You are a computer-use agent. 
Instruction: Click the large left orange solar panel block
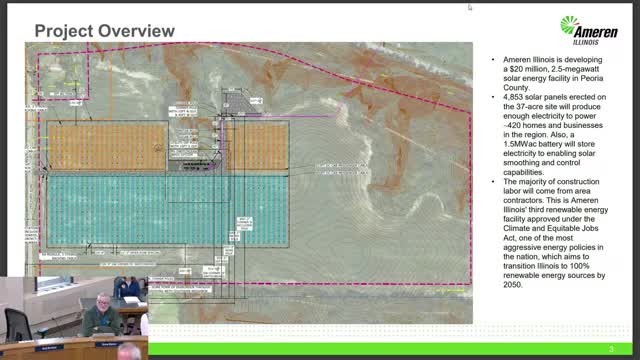108,147
